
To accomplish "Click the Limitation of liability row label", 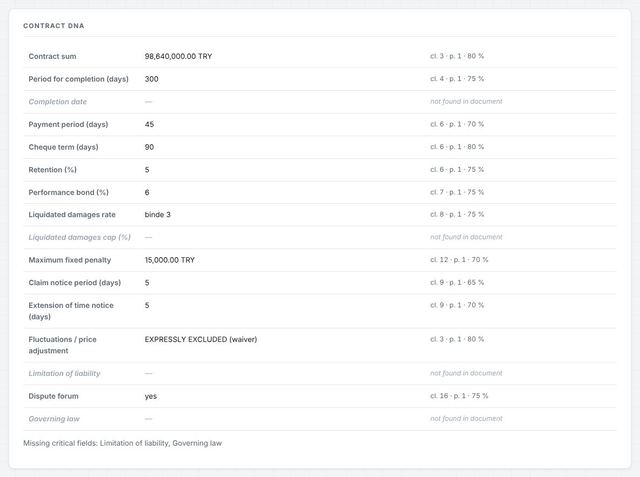I will pos(64,373).
